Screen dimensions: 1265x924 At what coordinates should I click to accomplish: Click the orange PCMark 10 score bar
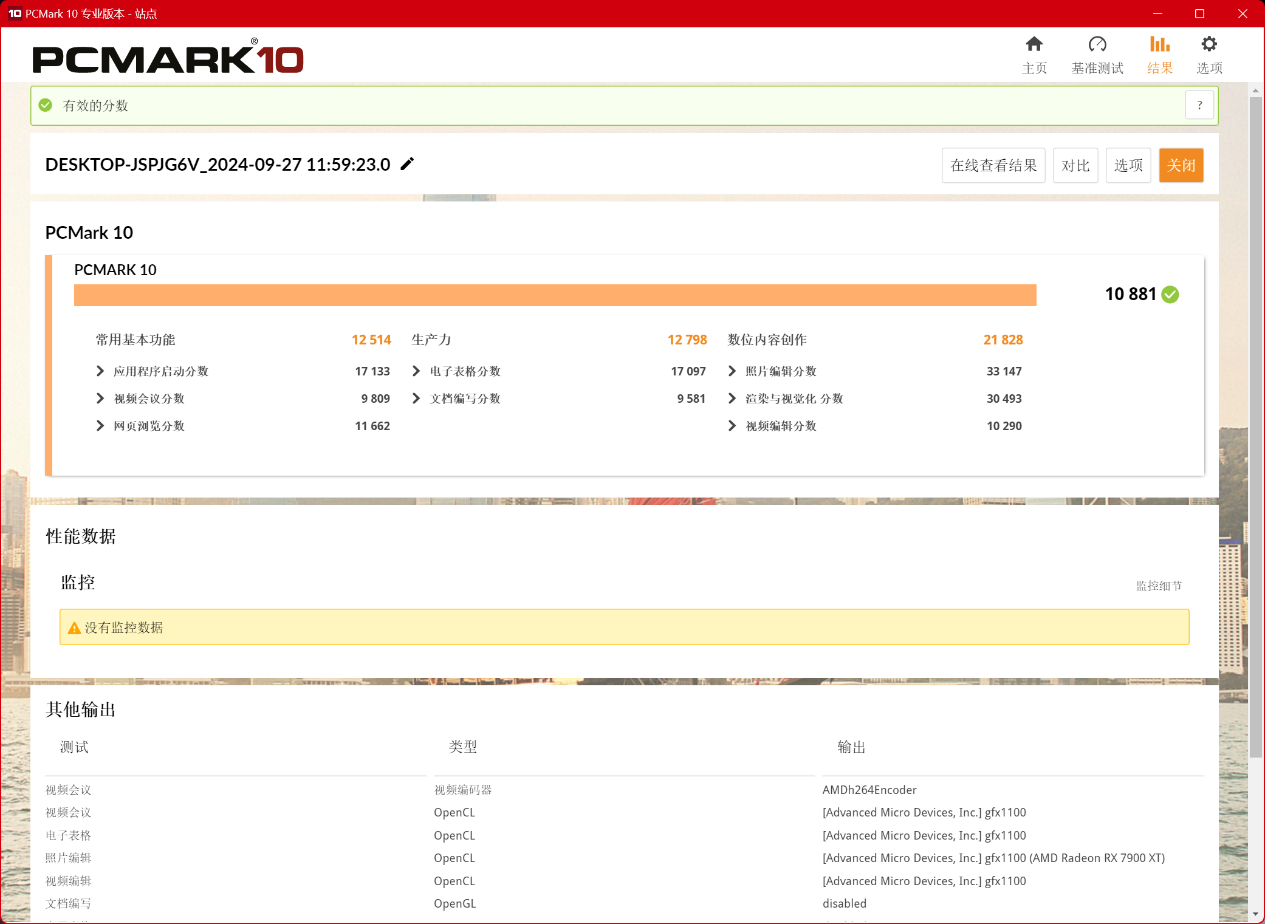point(555,295)
